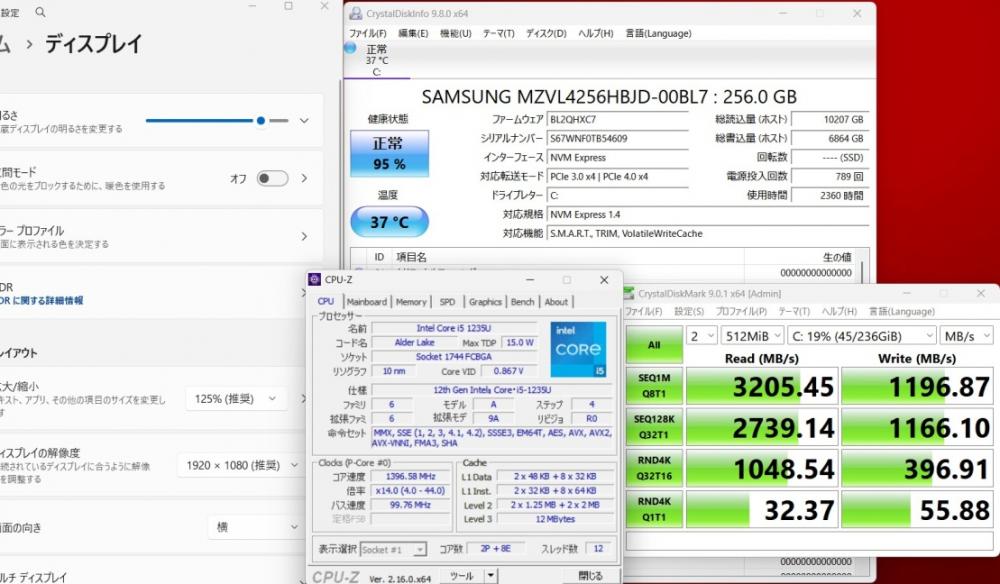The height and width of the screenshot is (584, 1000).
Task: Open the test count dropdown showing 2
Action: coord(701,336)
